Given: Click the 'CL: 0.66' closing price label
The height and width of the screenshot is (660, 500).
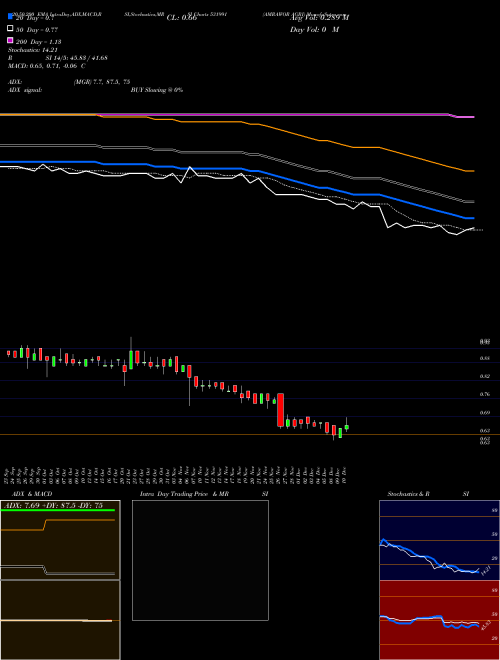Looking at the screenshot, I should click(182, 18).
